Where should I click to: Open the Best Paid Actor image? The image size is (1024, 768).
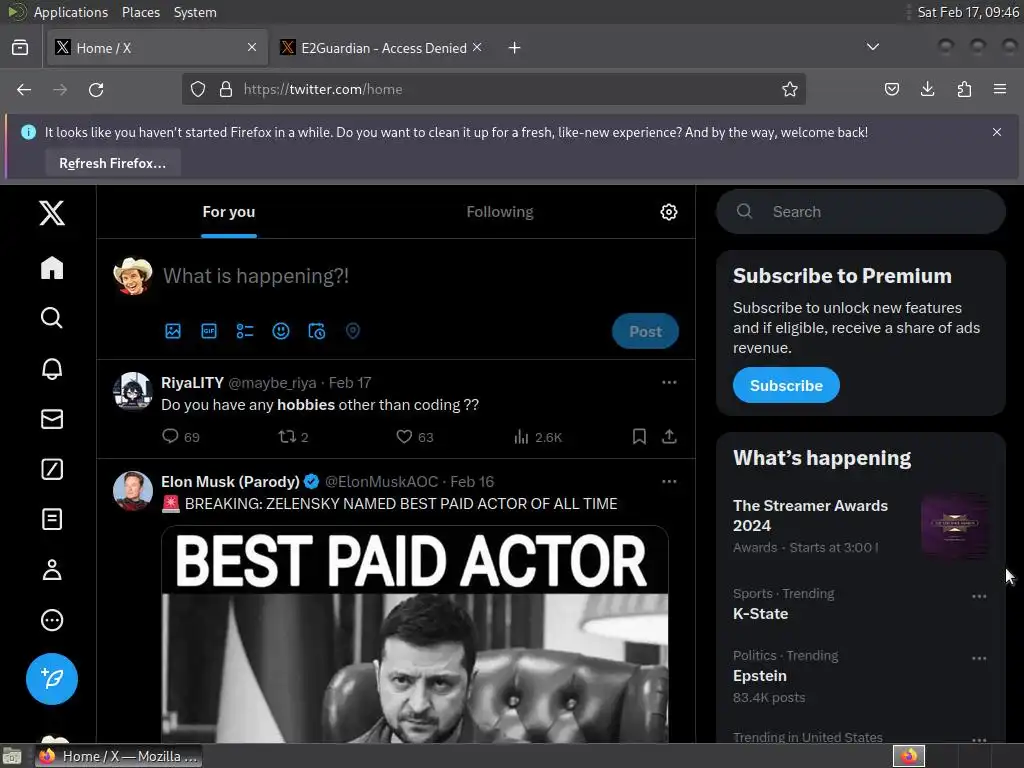415,633
